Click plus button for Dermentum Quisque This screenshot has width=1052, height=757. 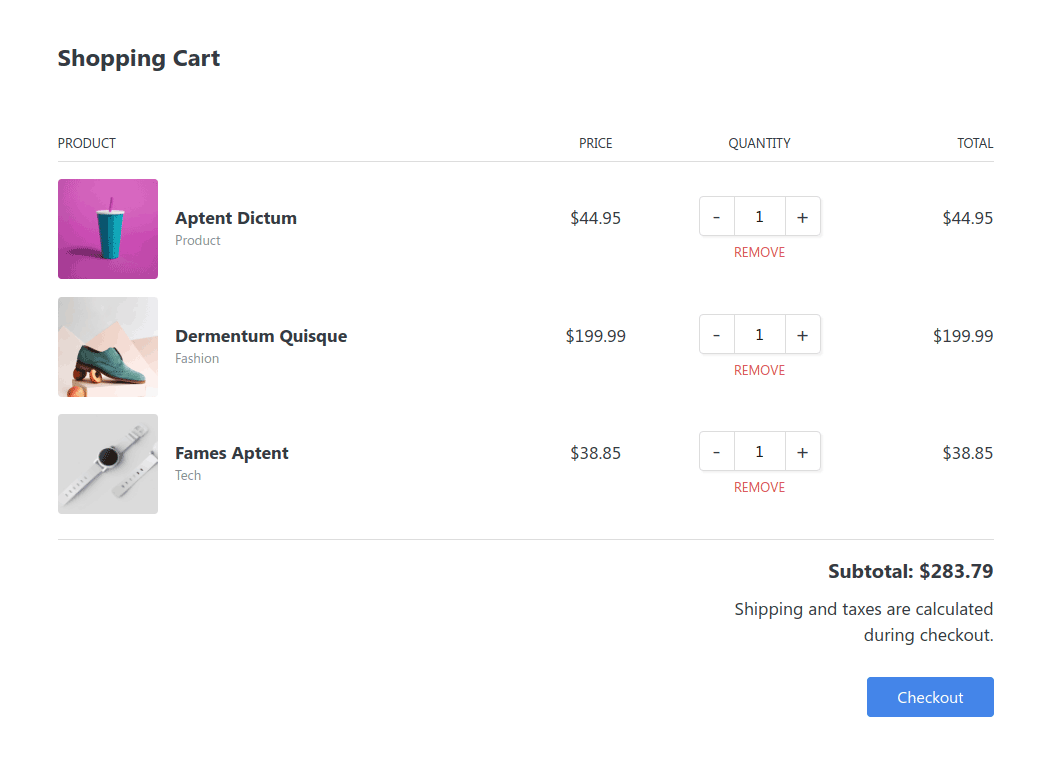tap(802, 335)
